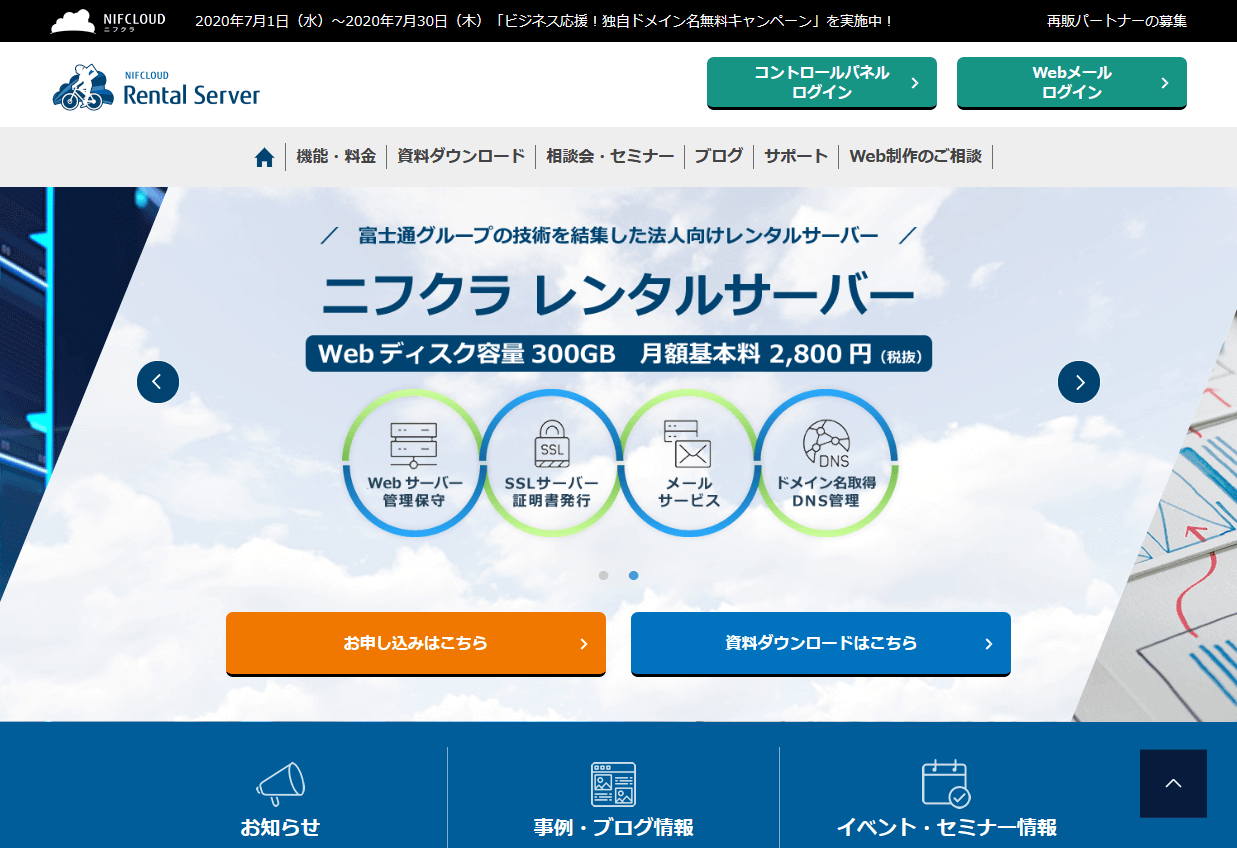The height and width of the screenshot is (848, 1237).
Task: Click the 事例・ブログ情報 browser icon
Action: [x=613, y=784]
